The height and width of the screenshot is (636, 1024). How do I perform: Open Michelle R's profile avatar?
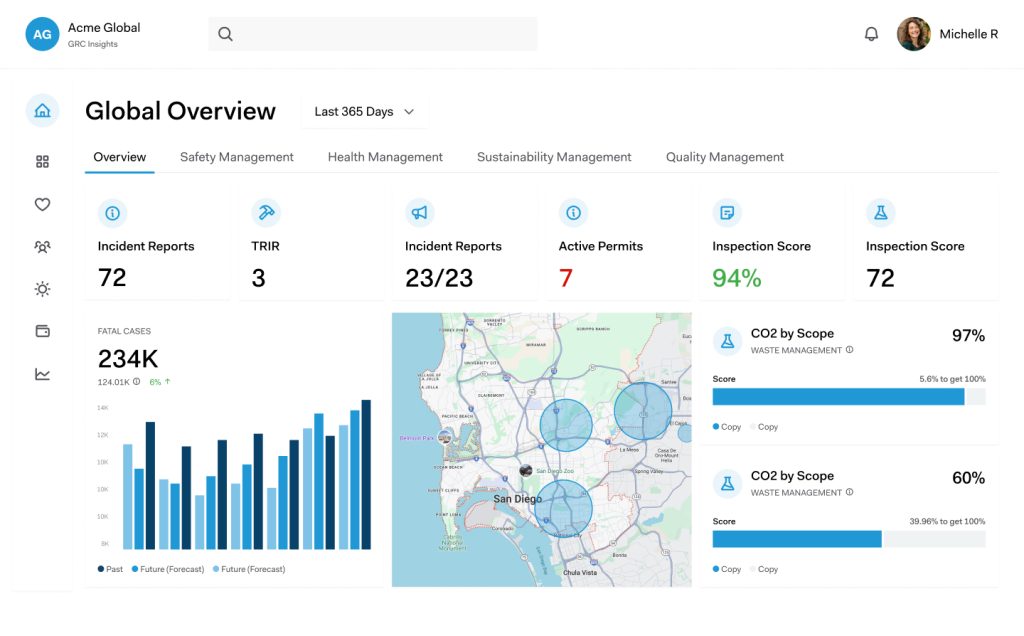tap(913, 33)
